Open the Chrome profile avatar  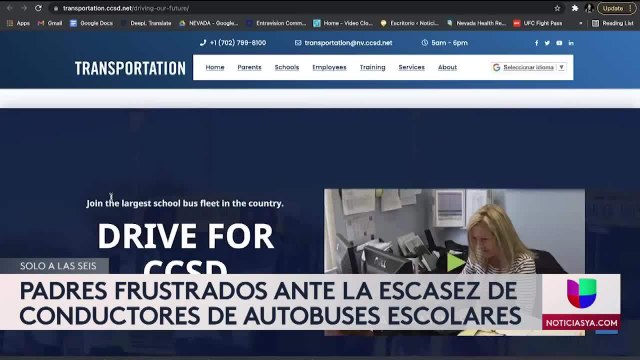pyautogui.click(x=589, y=8)
